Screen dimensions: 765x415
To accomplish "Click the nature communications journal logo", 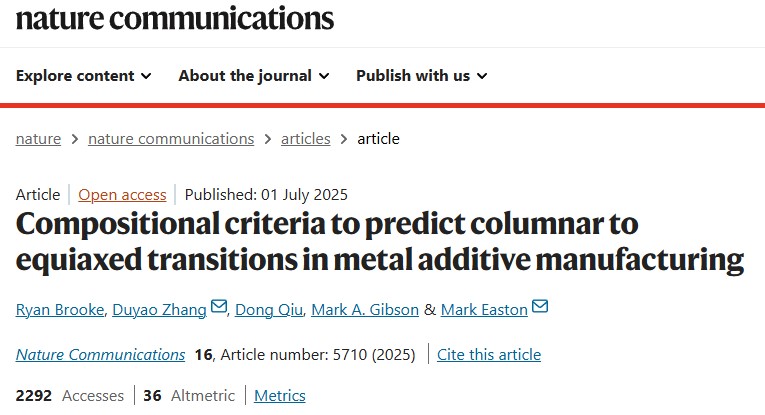I will (175, 17).
